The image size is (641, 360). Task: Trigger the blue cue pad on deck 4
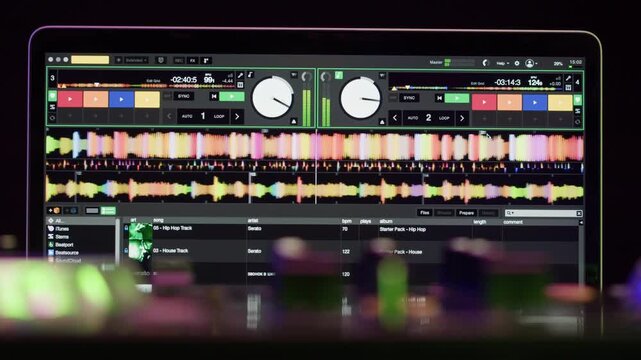coord(535,102)
